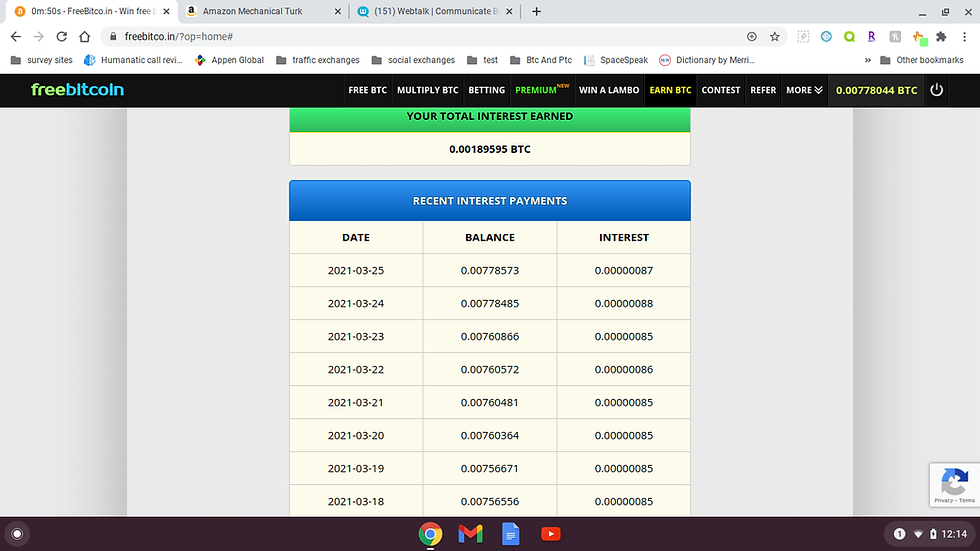Close the FreeBitco.in tab
Image resolution: width=980 pixels, height=551 pixels.
166,11
